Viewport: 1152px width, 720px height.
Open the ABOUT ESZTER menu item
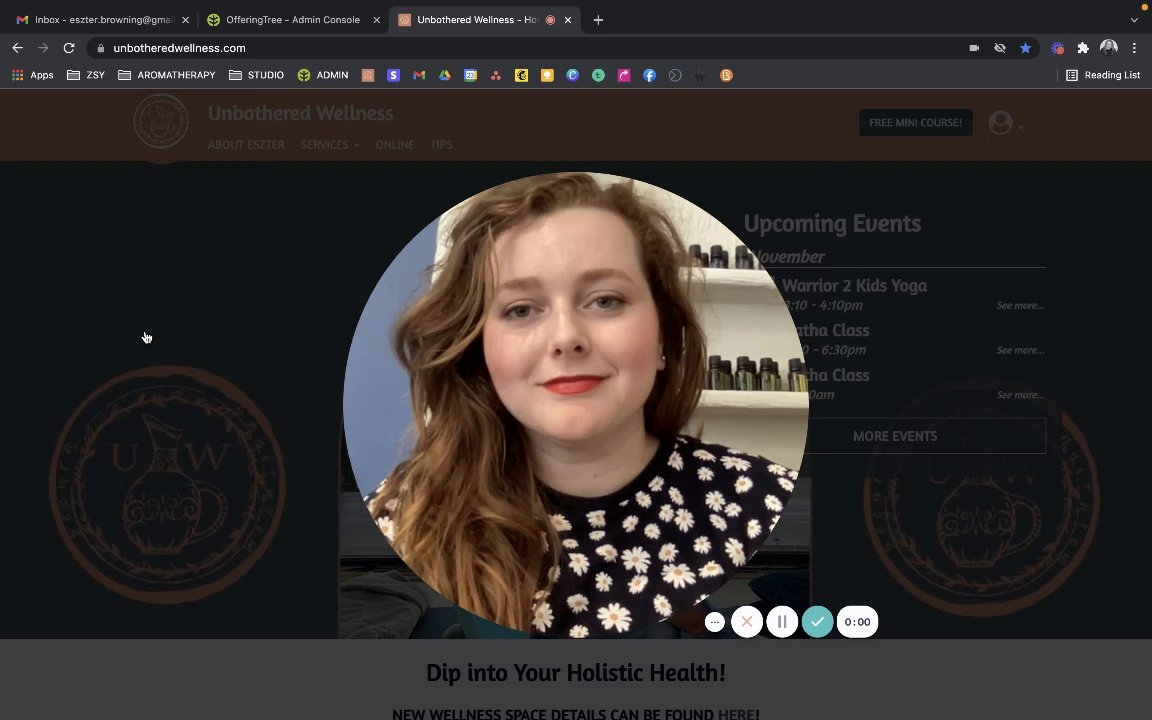coord(246,145)
